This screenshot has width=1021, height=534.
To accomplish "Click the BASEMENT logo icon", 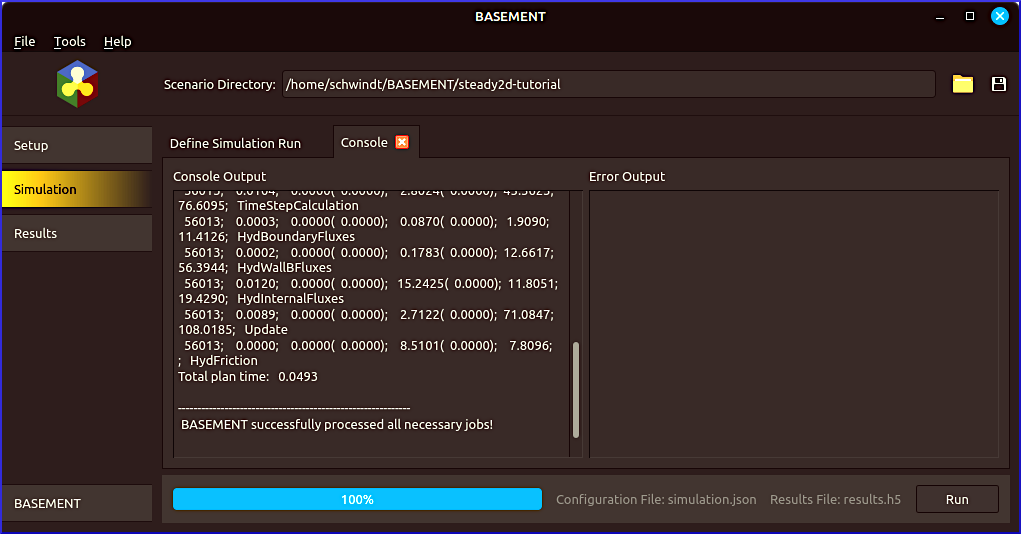I will pos(77,84).
